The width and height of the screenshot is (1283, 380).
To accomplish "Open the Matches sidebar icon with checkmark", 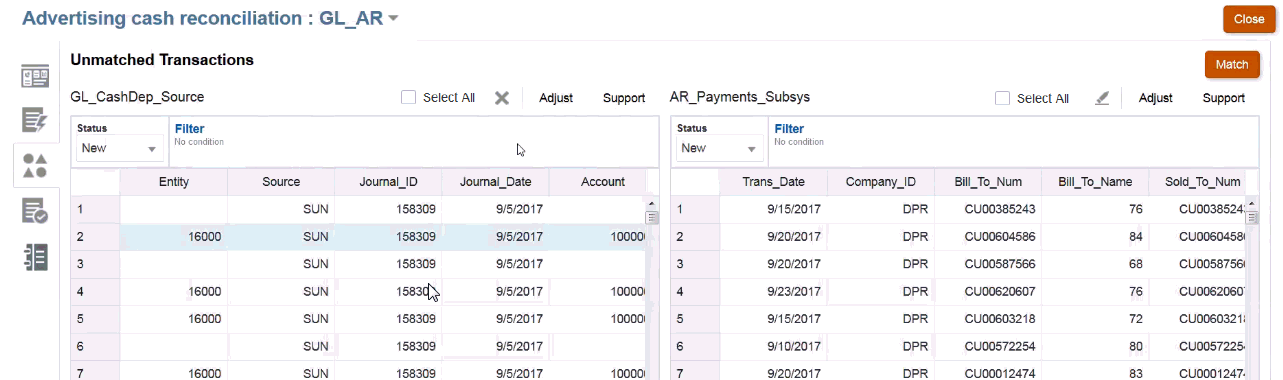I will point(35,211).
